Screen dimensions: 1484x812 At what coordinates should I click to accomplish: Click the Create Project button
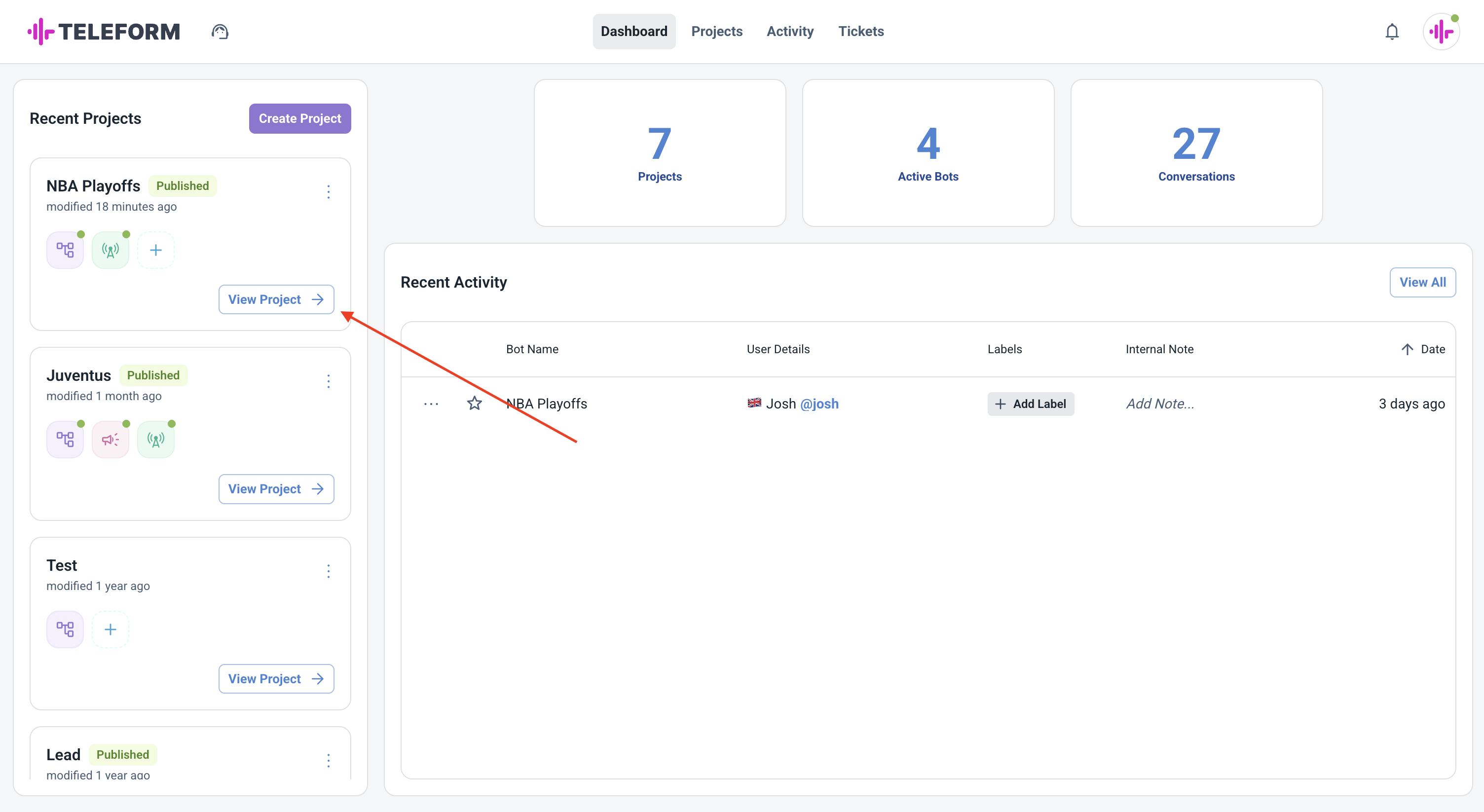(x=299, y=118)
